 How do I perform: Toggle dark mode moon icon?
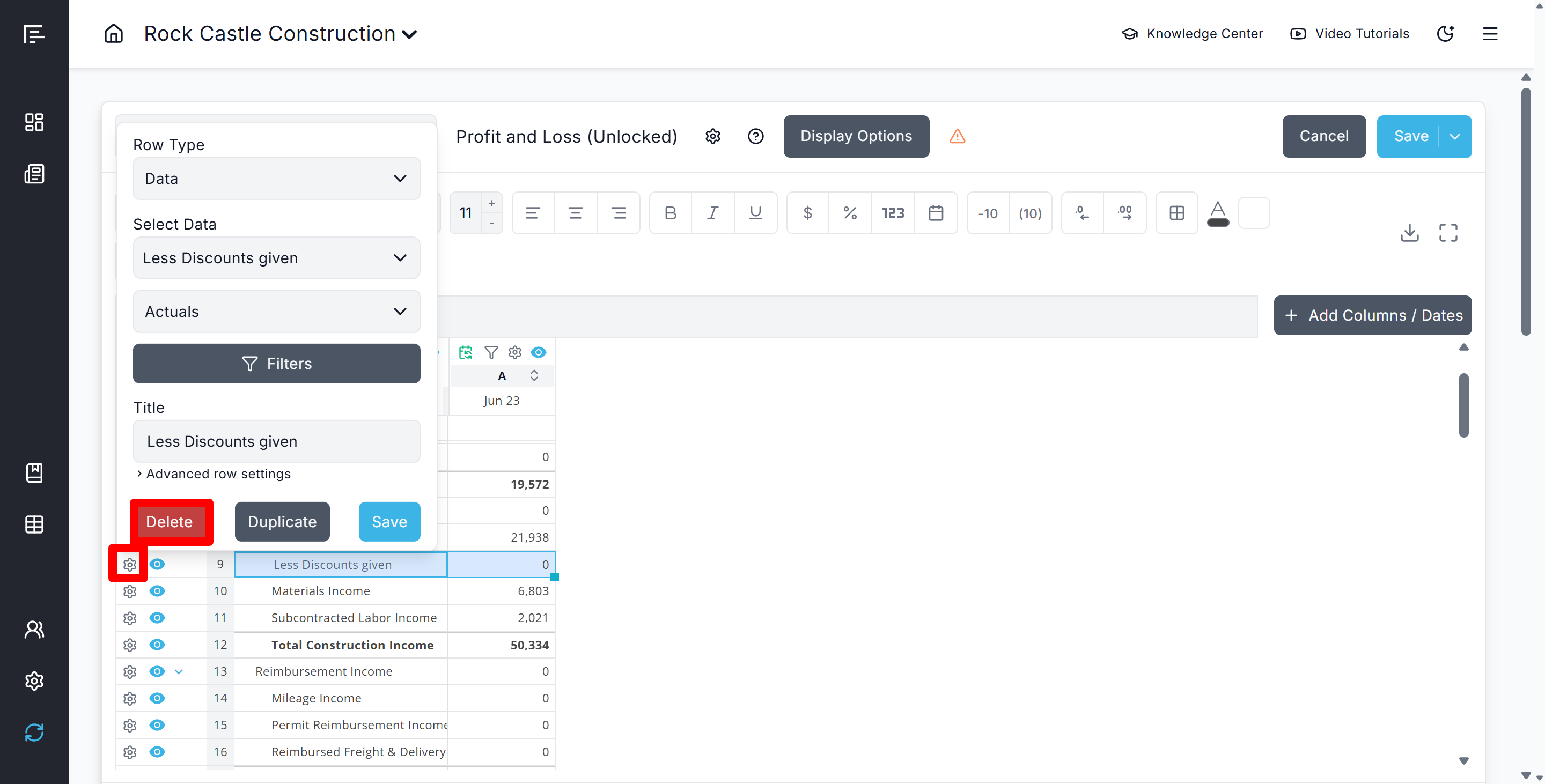coord(1445,34)
